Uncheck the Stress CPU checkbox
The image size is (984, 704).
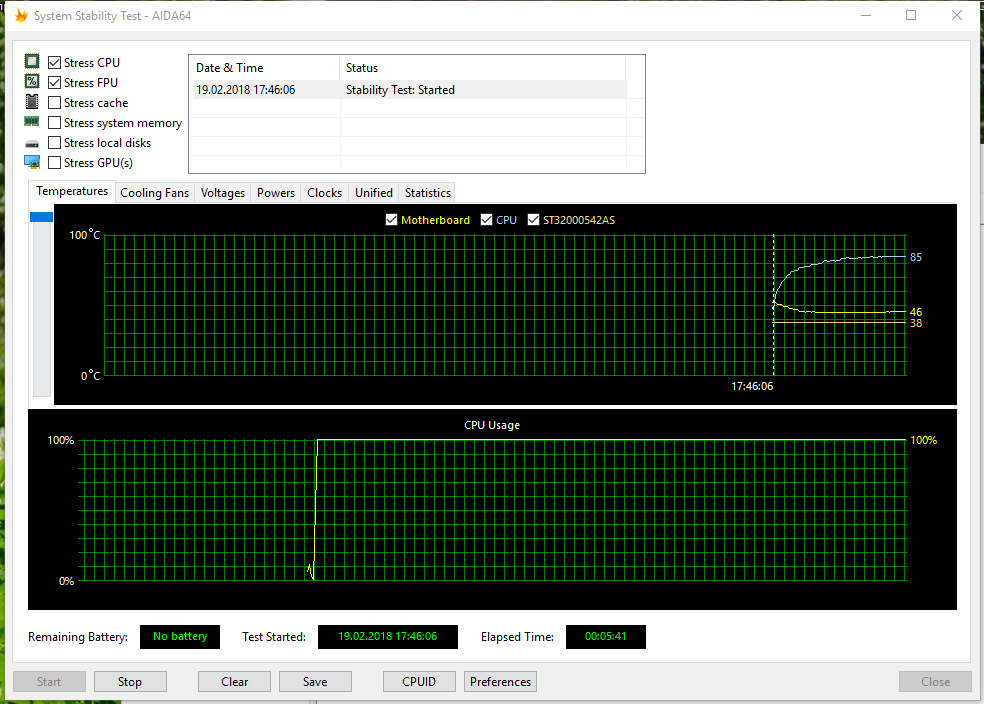(55, 63)
